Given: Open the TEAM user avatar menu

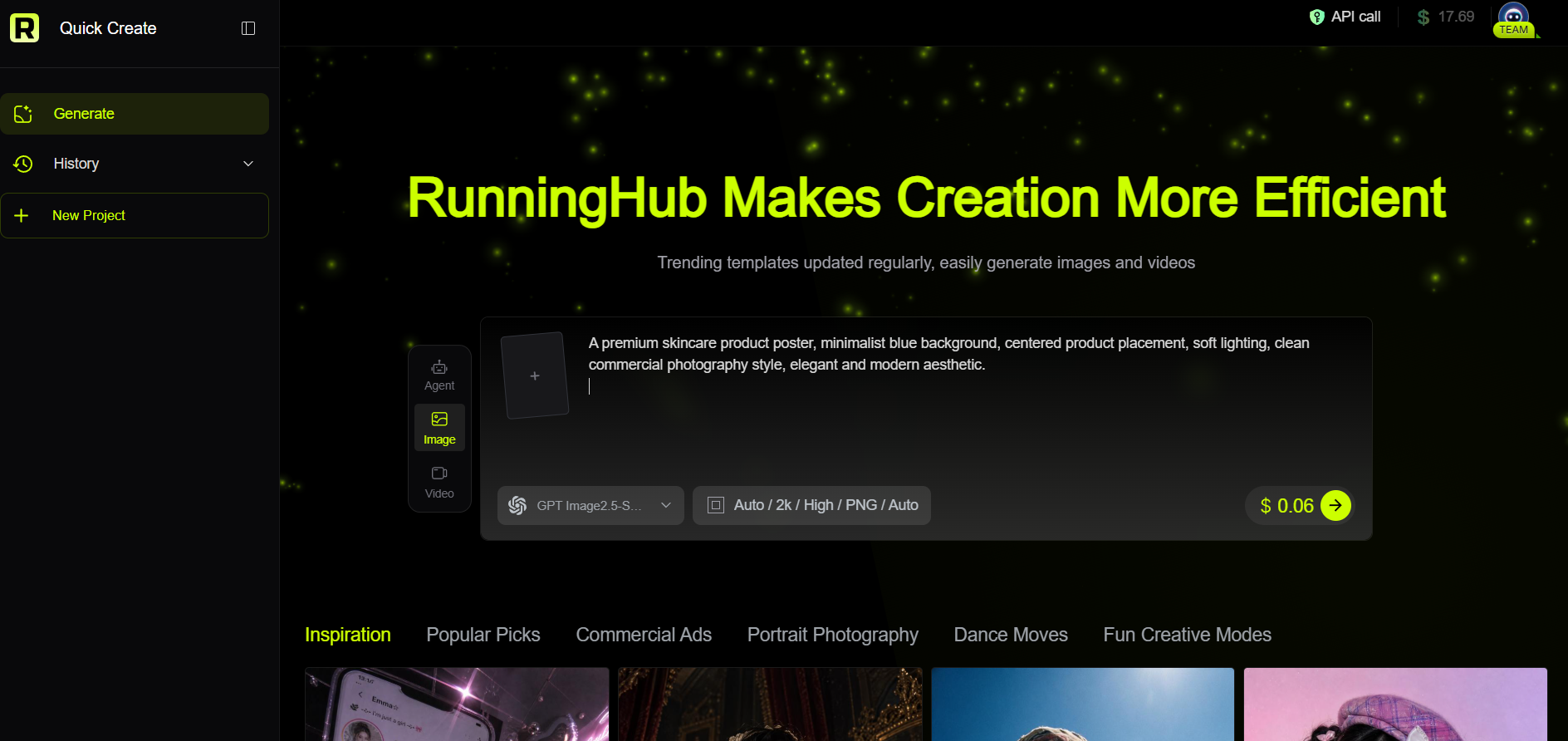Looking at the screenshot, I should click(1514, 21).
